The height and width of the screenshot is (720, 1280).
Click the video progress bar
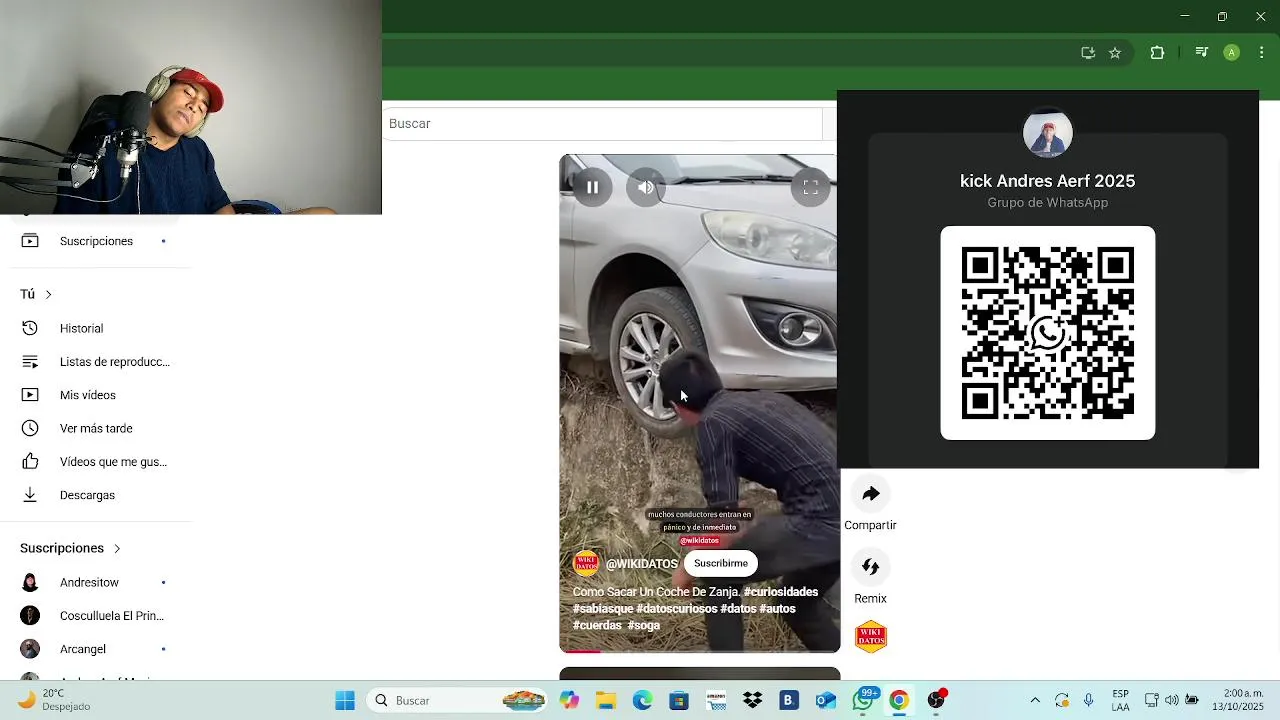[x=699, y=651]
